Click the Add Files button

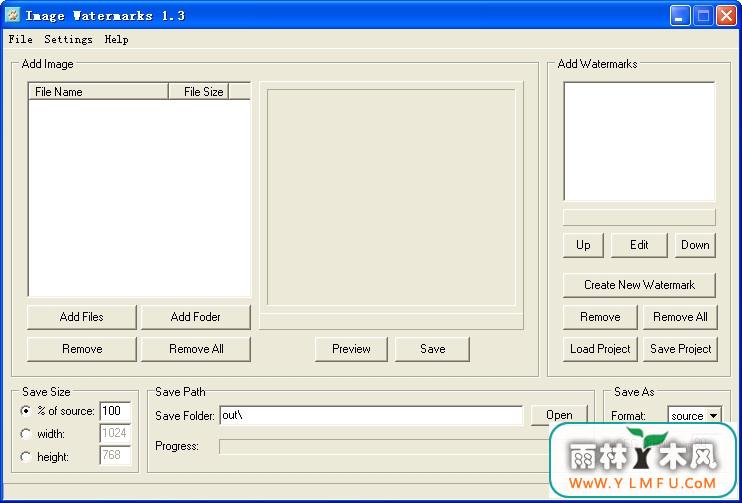point(81,317)
